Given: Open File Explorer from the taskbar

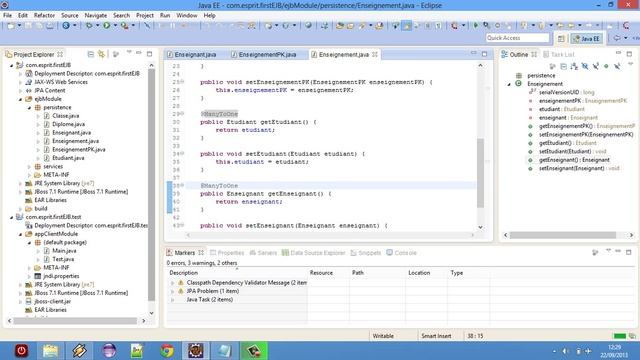Looking at the screenshot, I should [50, 351].
